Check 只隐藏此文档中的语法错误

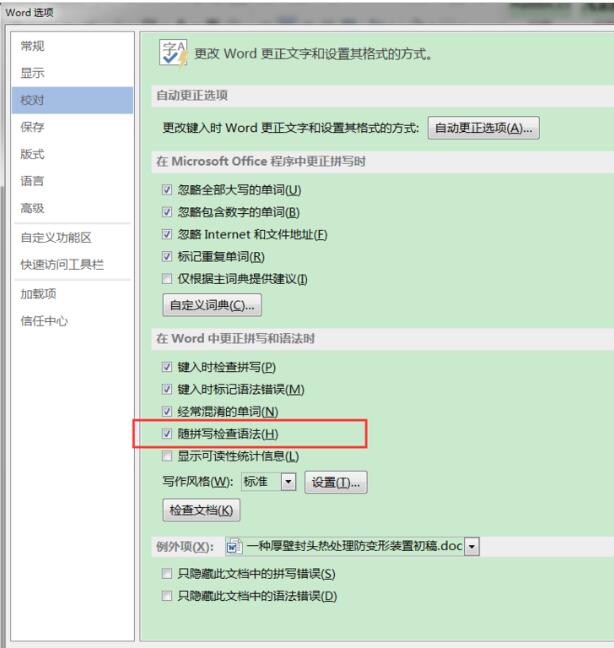click(x=167, y=596)
